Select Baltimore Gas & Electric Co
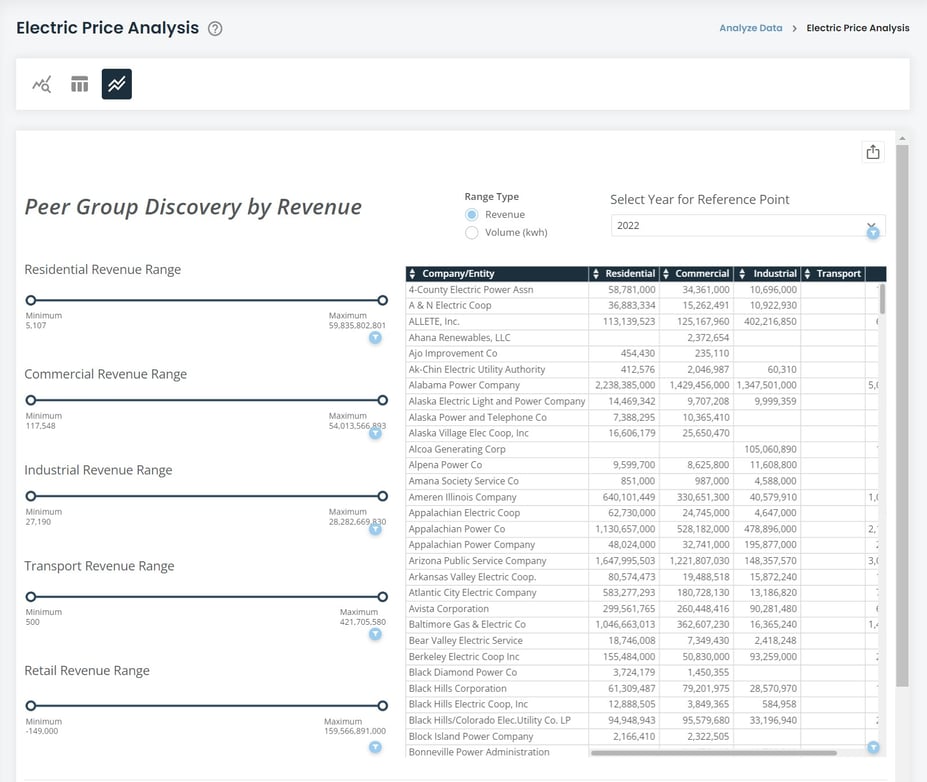This screenshot has height=782, width=927. click(x=467, y=625)
